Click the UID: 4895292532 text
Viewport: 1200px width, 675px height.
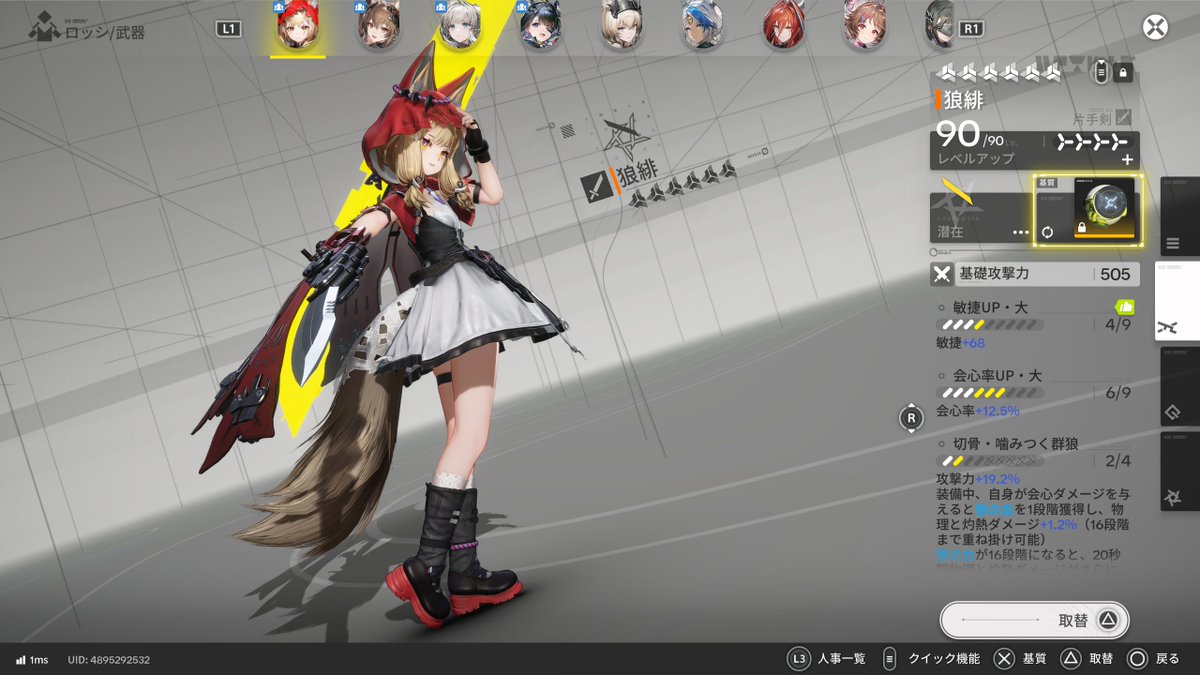coord(109,660)
